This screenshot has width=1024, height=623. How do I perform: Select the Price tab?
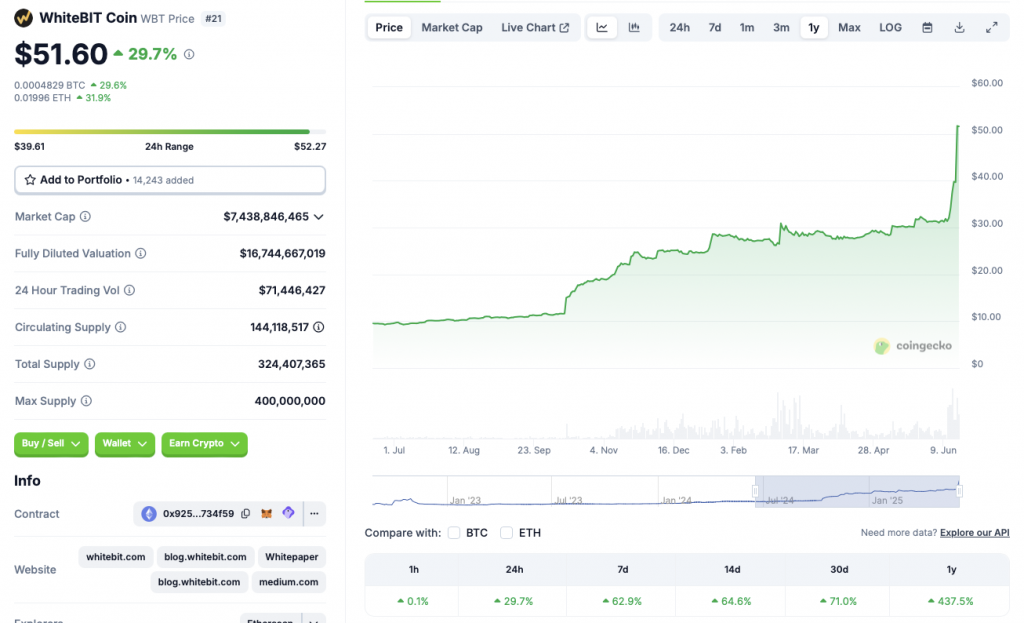(x=389, y=27)
